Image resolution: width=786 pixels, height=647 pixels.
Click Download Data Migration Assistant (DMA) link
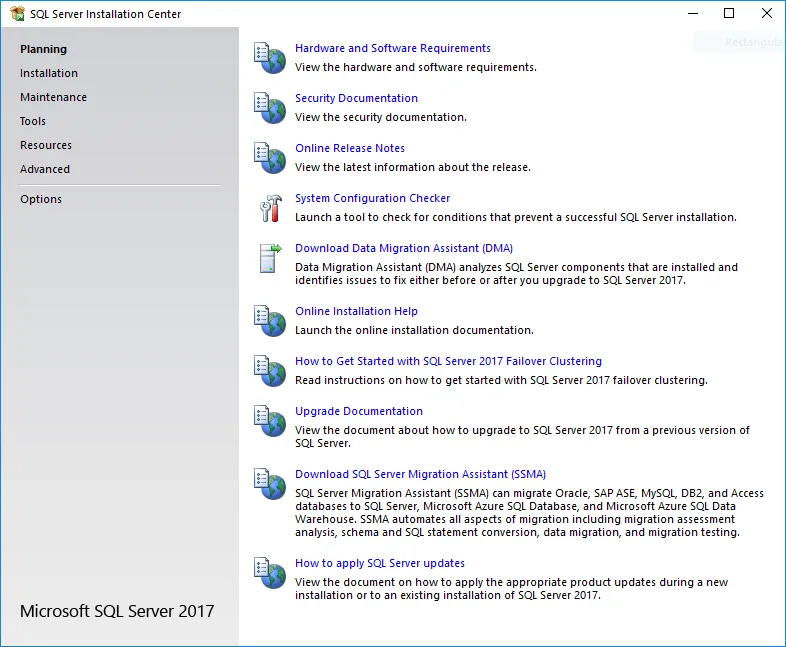[x=404, y=249]
